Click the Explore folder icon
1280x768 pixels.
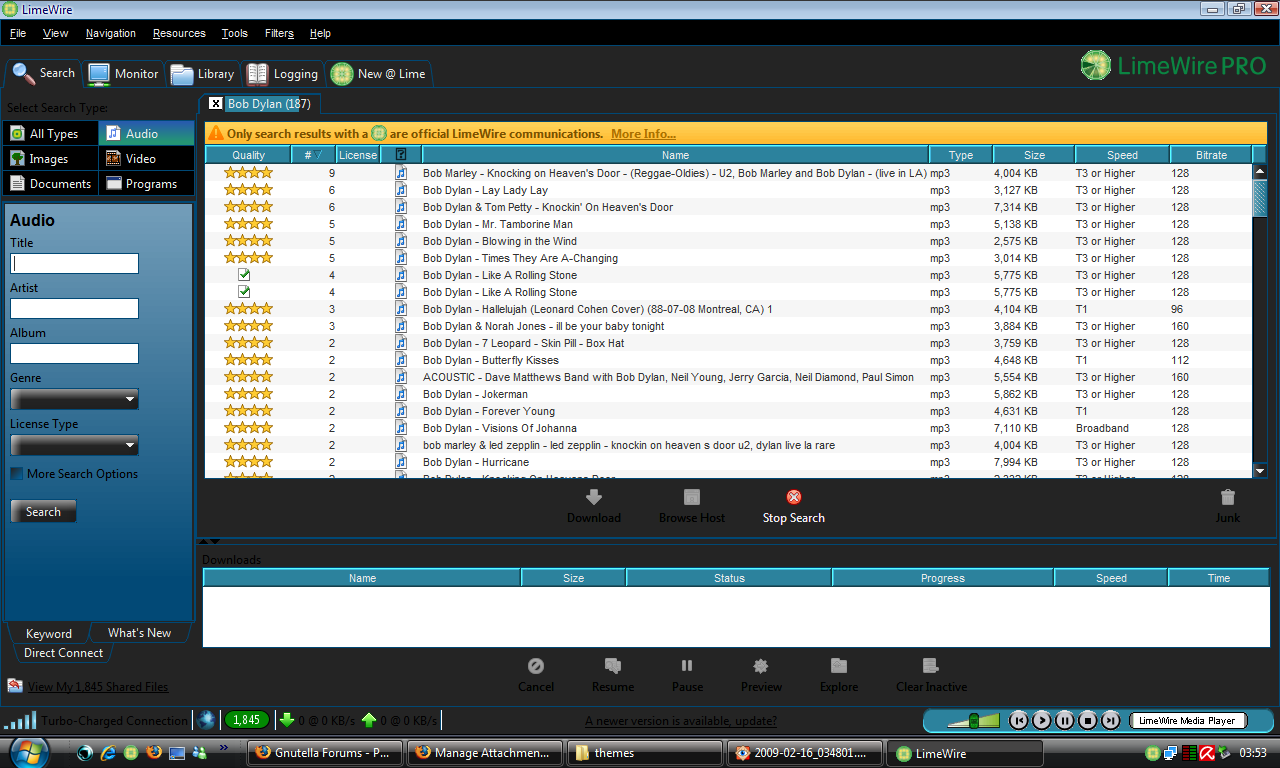tap(839, 666)
